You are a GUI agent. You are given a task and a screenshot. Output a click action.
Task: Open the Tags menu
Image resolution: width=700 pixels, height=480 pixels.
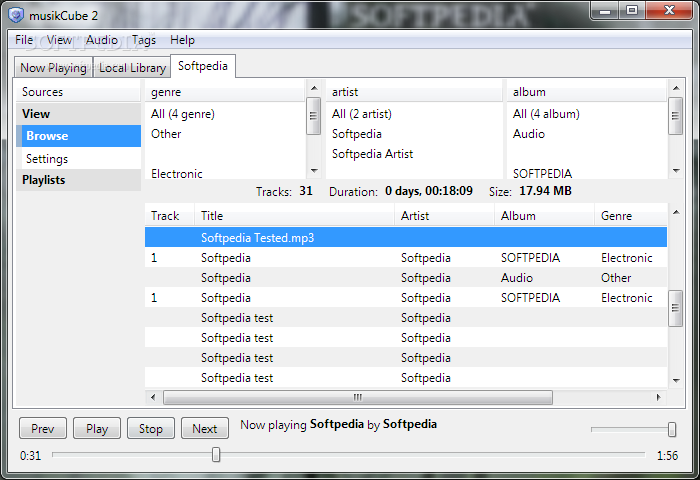144,40
